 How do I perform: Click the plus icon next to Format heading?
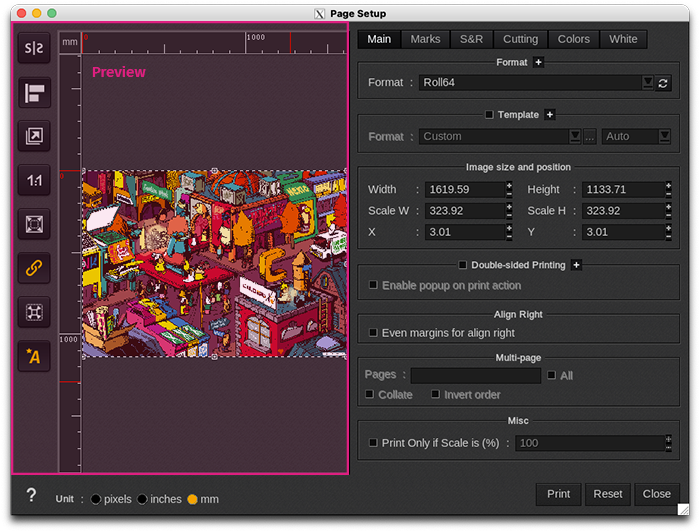point(538,62)
